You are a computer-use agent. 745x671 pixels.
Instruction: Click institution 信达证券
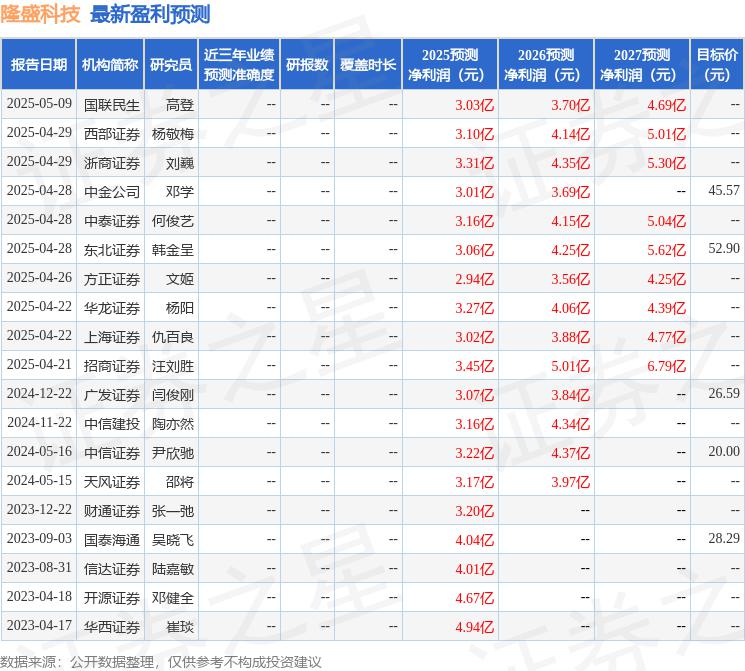[112, 569]
